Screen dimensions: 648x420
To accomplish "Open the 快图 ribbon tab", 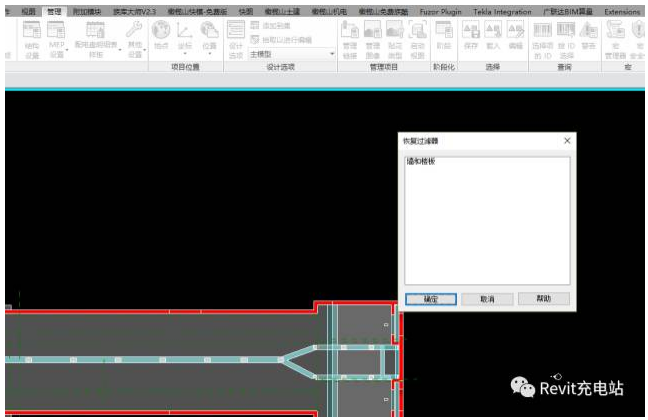I will (x=246, y=12).
